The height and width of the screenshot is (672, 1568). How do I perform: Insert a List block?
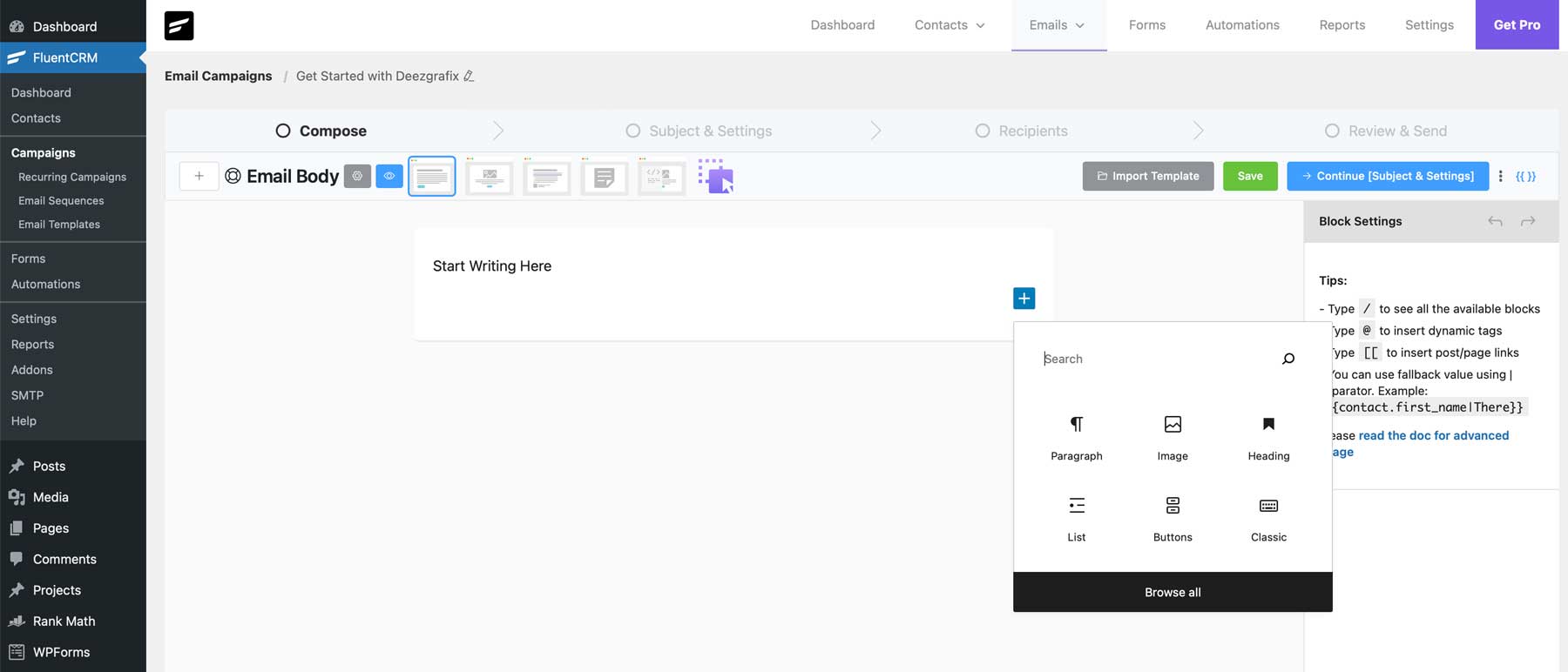[x=1076, y=518]
